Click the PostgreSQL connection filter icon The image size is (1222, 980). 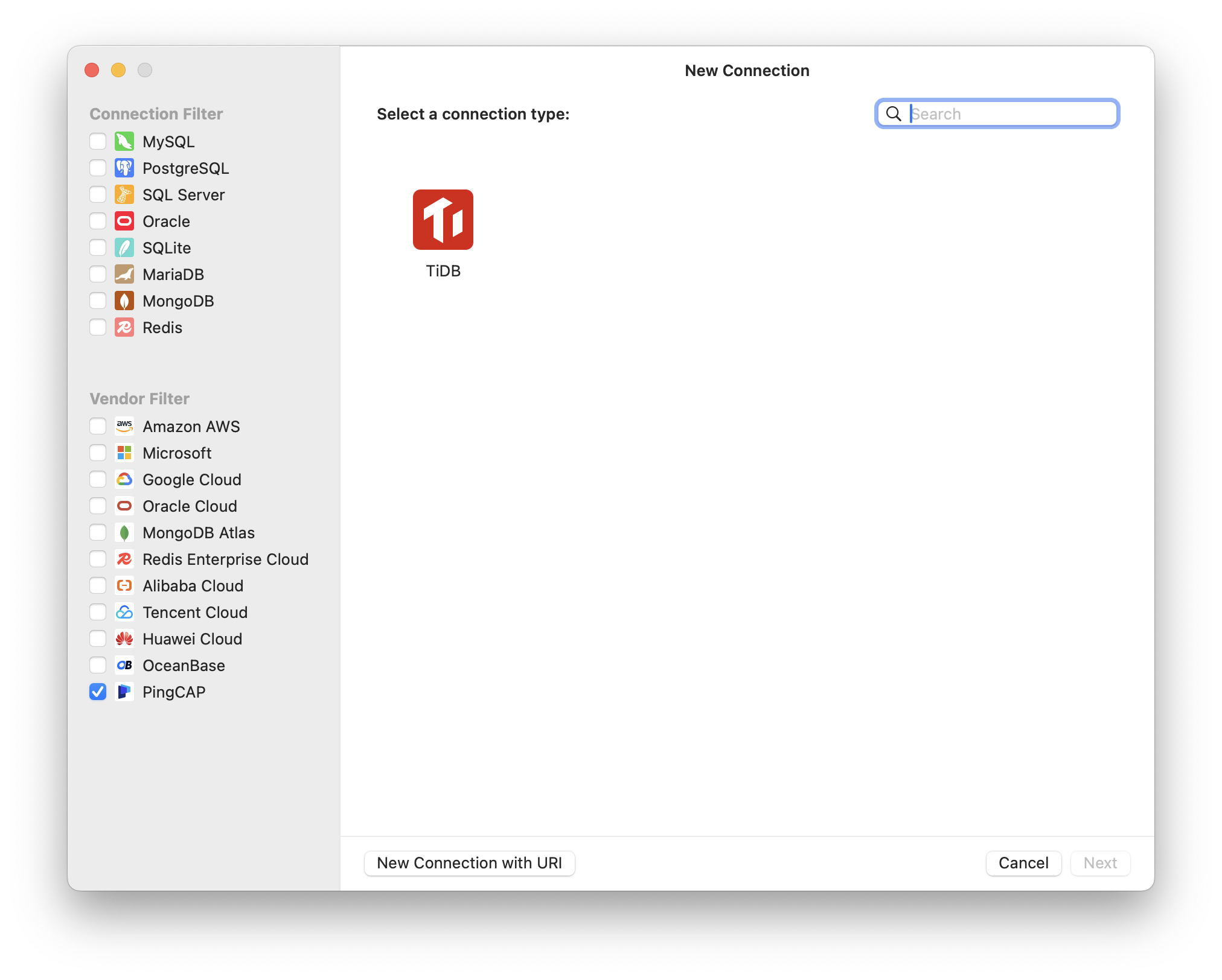[123, 167]
